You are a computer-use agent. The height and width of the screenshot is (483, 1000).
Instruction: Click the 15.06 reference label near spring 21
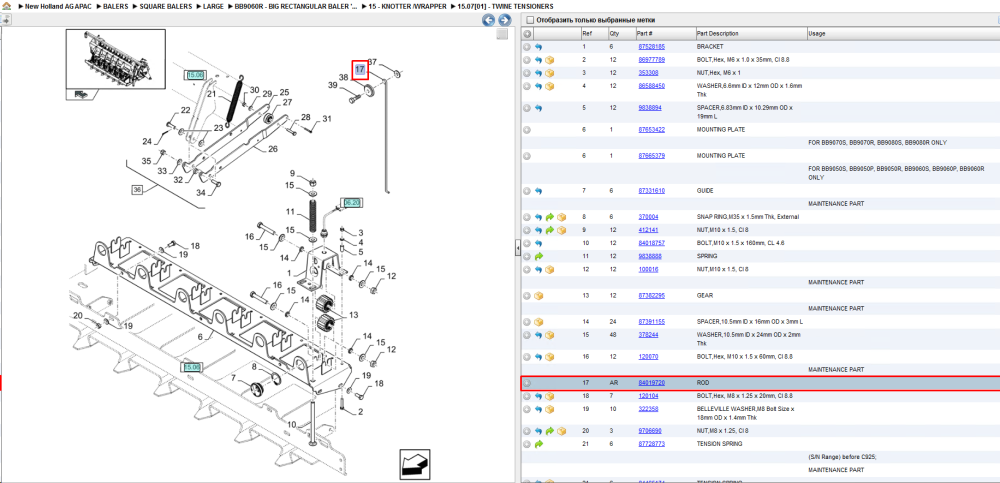click(x=195, y=75)
